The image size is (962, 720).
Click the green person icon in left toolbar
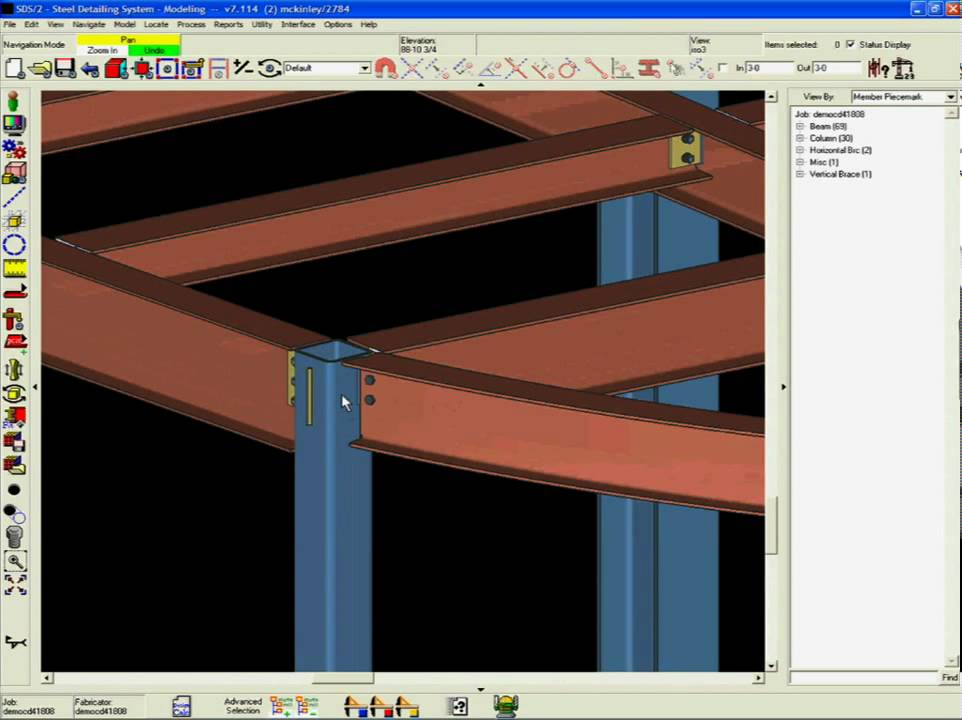[x=13, y=101]
